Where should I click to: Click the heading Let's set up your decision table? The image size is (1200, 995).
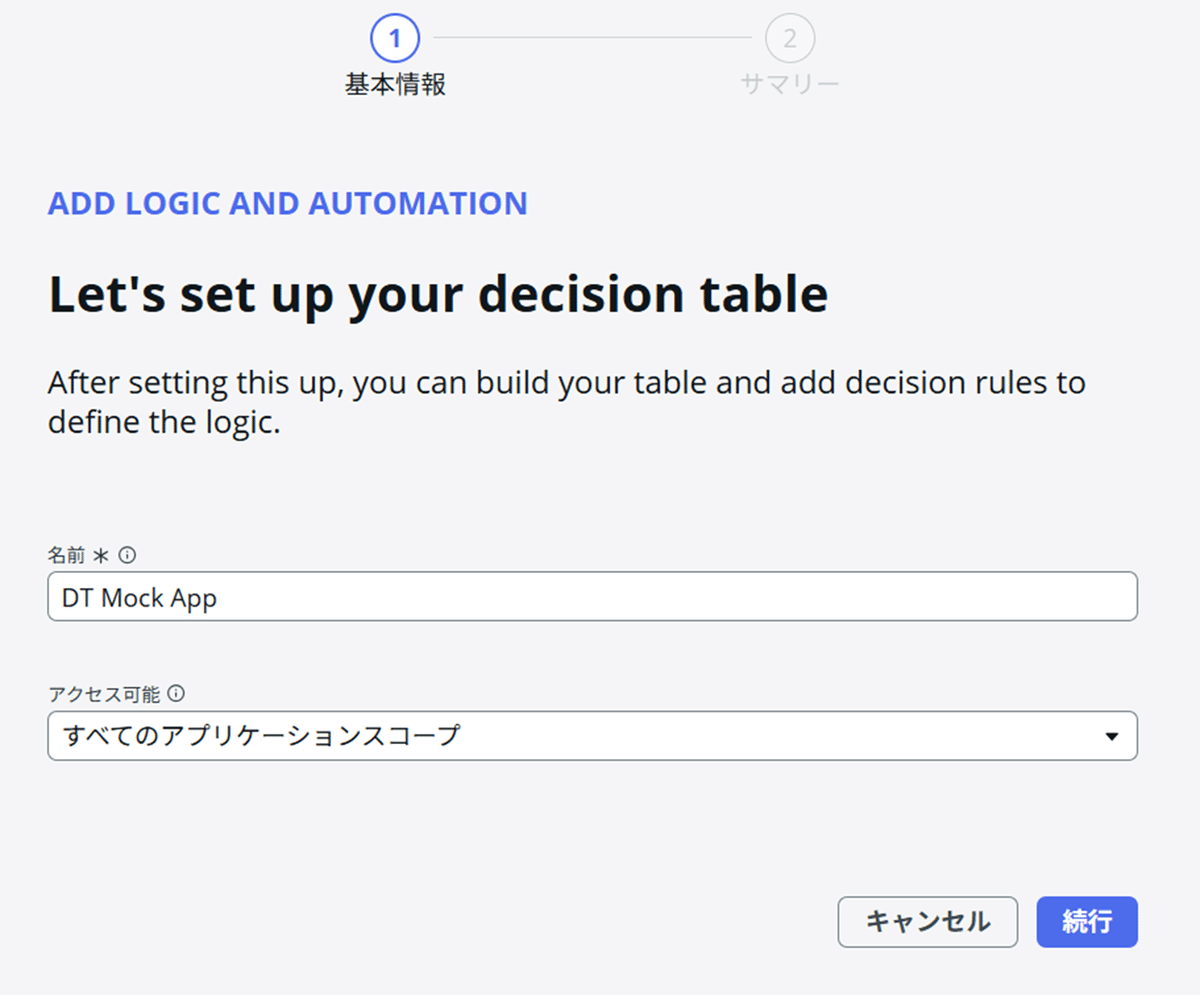[437, 293]
